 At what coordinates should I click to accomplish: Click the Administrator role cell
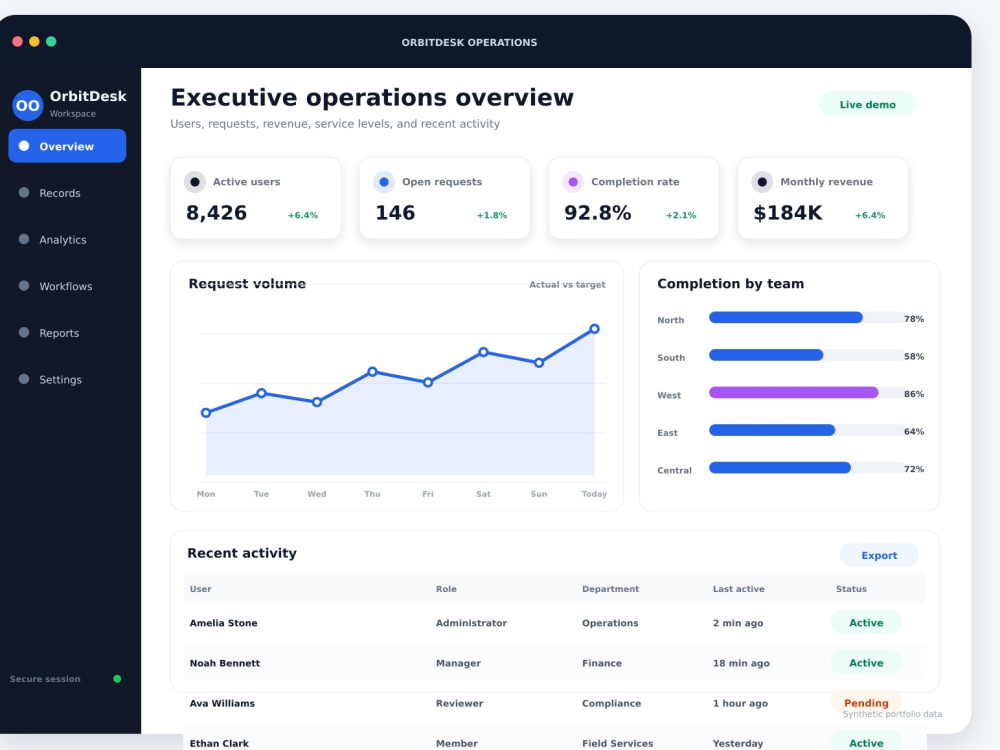click(x=471, y=623)
